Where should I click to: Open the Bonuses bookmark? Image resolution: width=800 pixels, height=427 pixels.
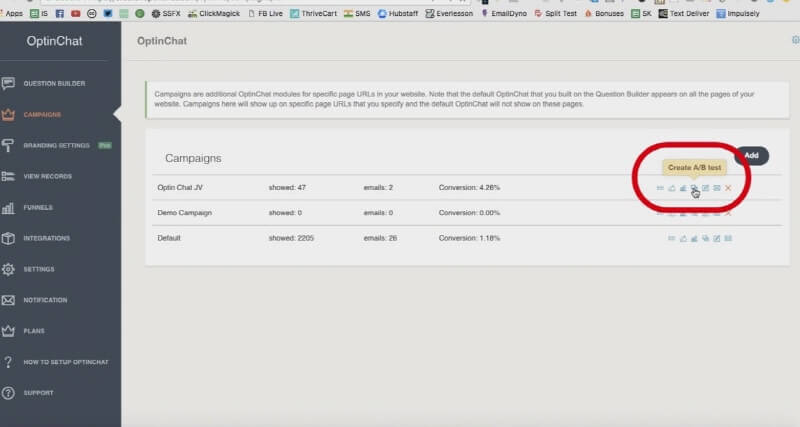[604, 14]
